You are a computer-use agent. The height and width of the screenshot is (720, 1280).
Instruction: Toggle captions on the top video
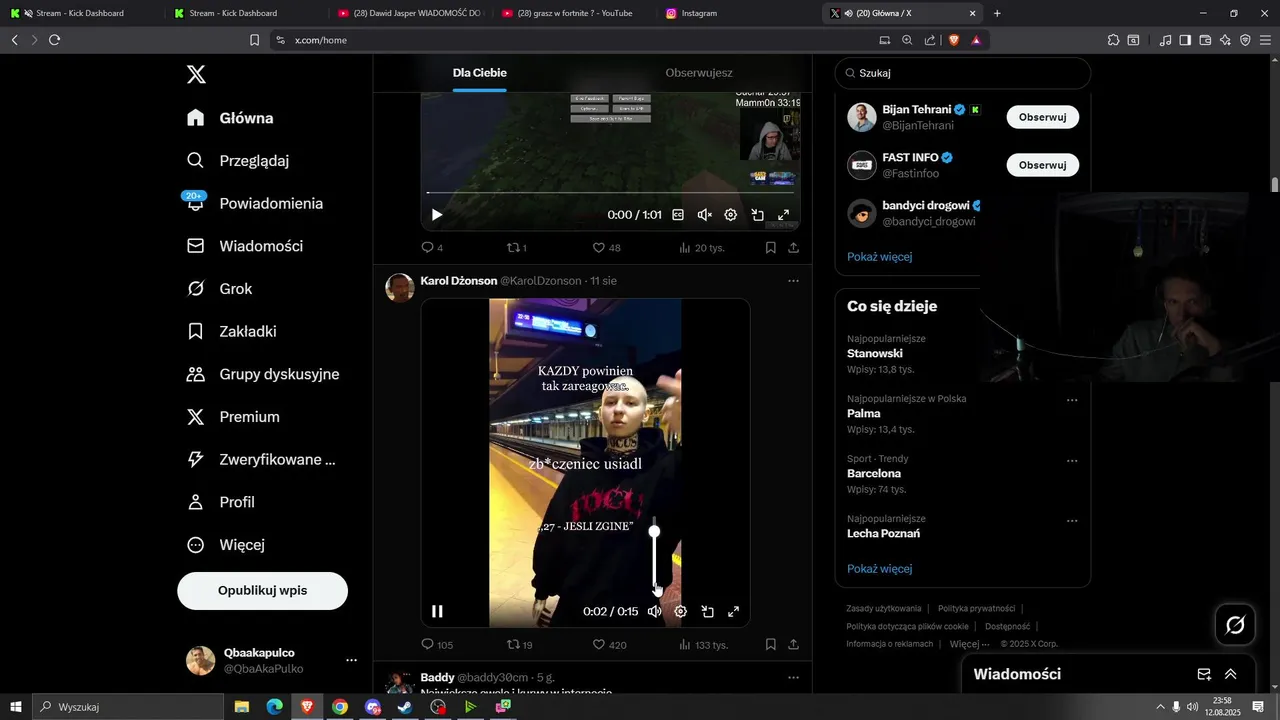[678, 215]
